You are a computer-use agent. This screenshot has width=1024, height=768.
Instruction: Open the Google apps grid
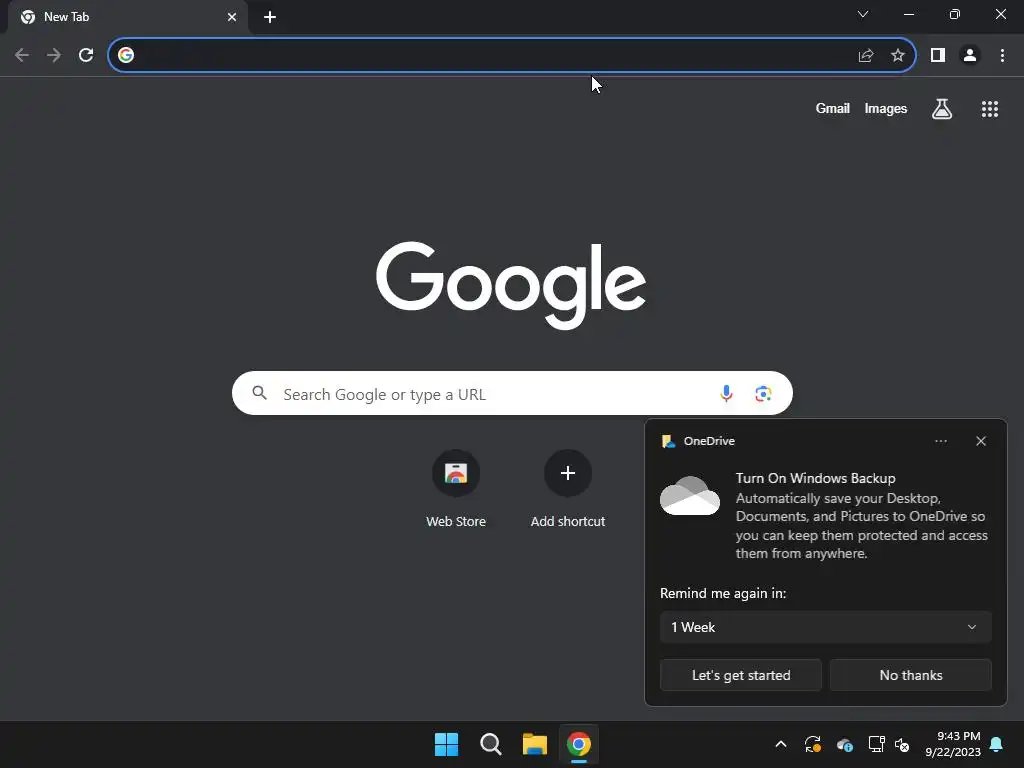pyautogui.click(x=990, y=109)
